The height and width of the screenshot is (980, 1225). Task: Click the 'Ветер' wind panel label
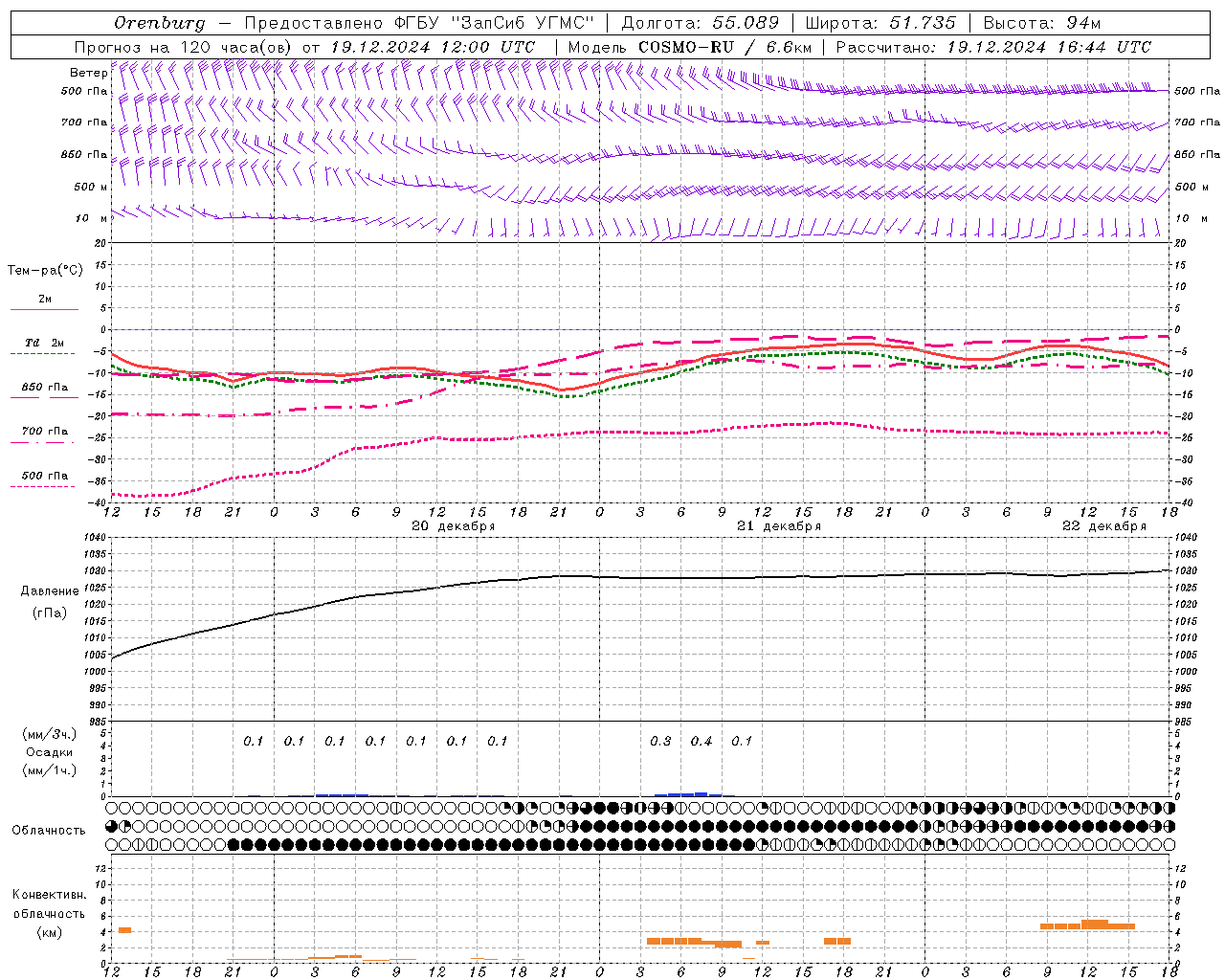(x=89, y=73)
